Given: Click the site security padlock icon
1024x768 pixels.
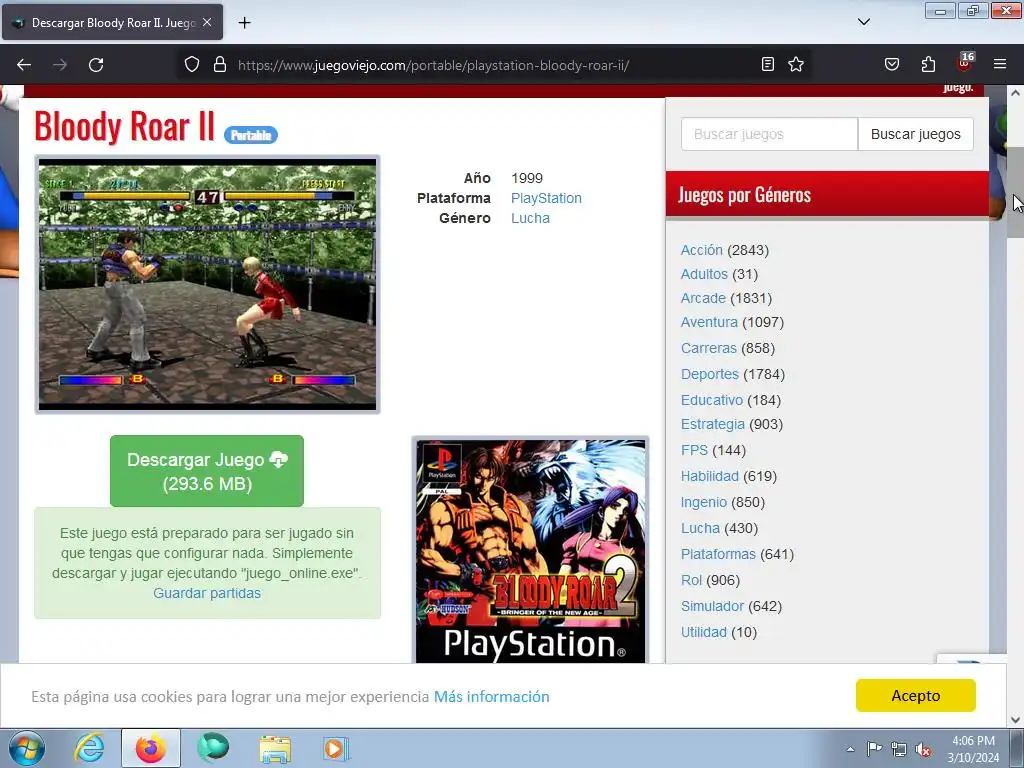Looking at the screenshot, I should (220, 65).
